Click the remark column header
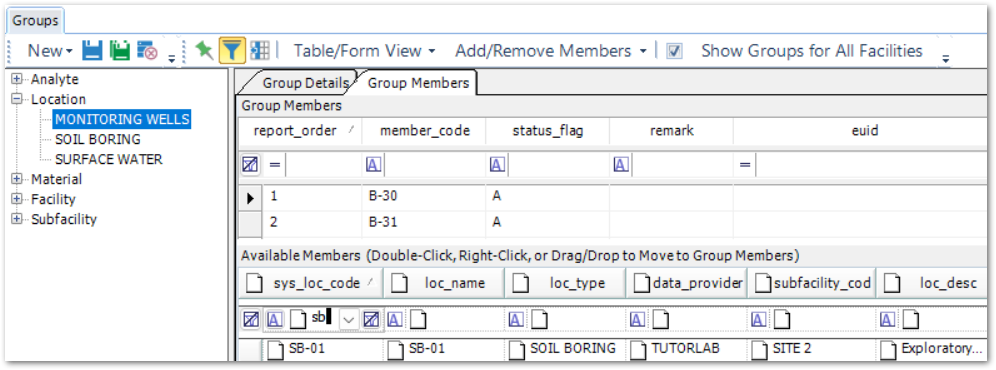This screenshot has height=370, width=996. coord(671,131)
